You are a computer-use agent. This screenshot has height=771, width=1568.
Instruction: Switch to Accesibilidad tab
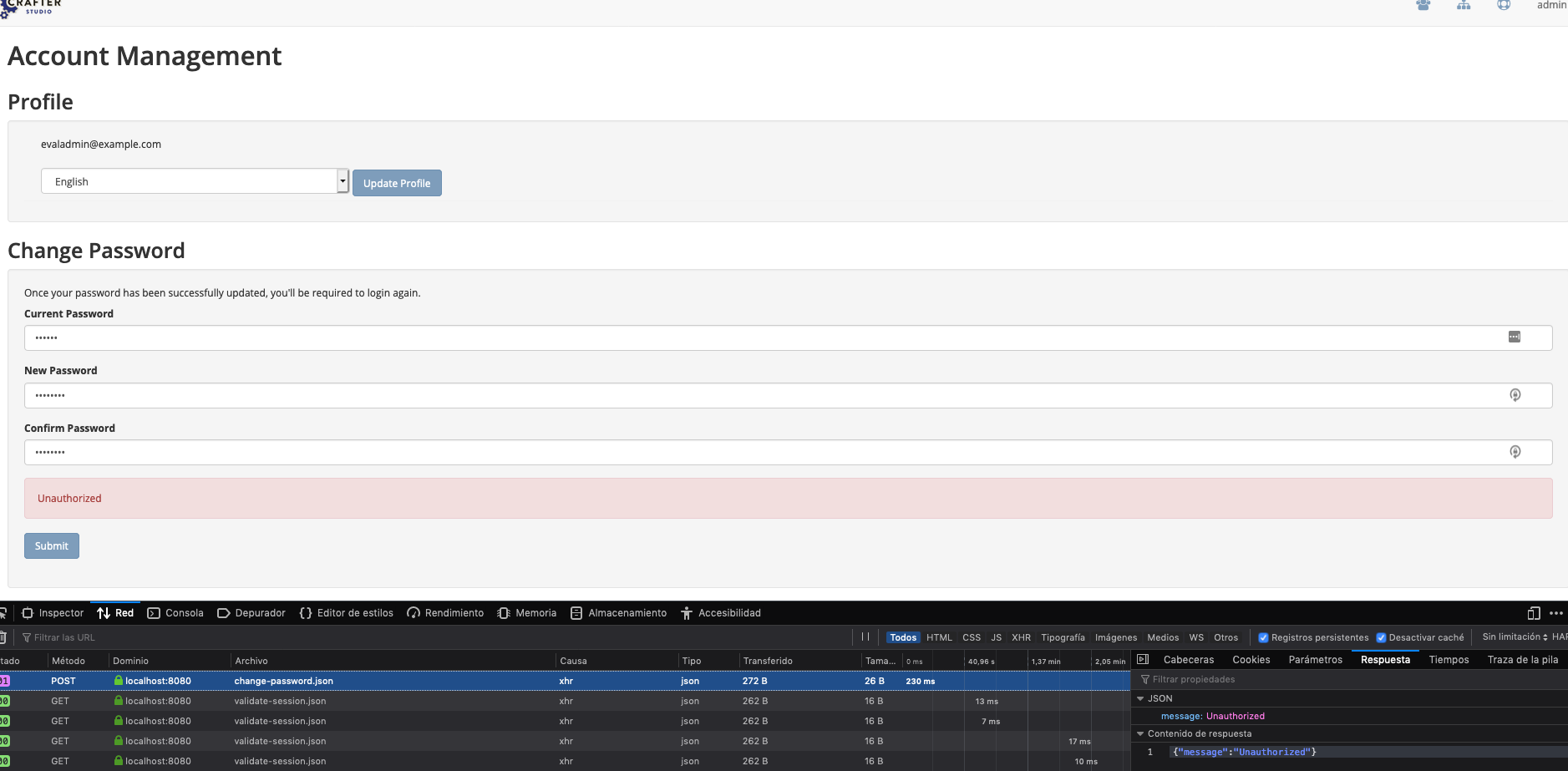(x=721, y=613)
